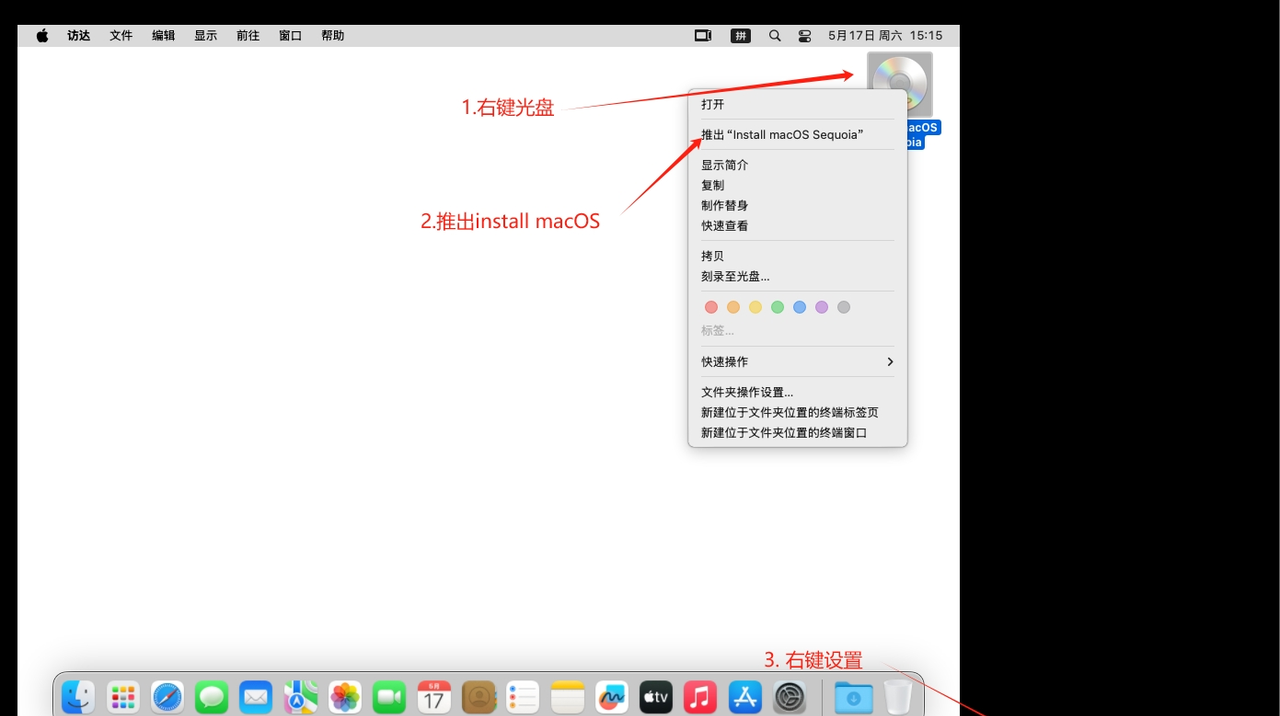Expand the 快速操作 submenu
Image resolution: width=1280 pixels, height=716 pixels.
pyautogui.click(x=797, y=361)
